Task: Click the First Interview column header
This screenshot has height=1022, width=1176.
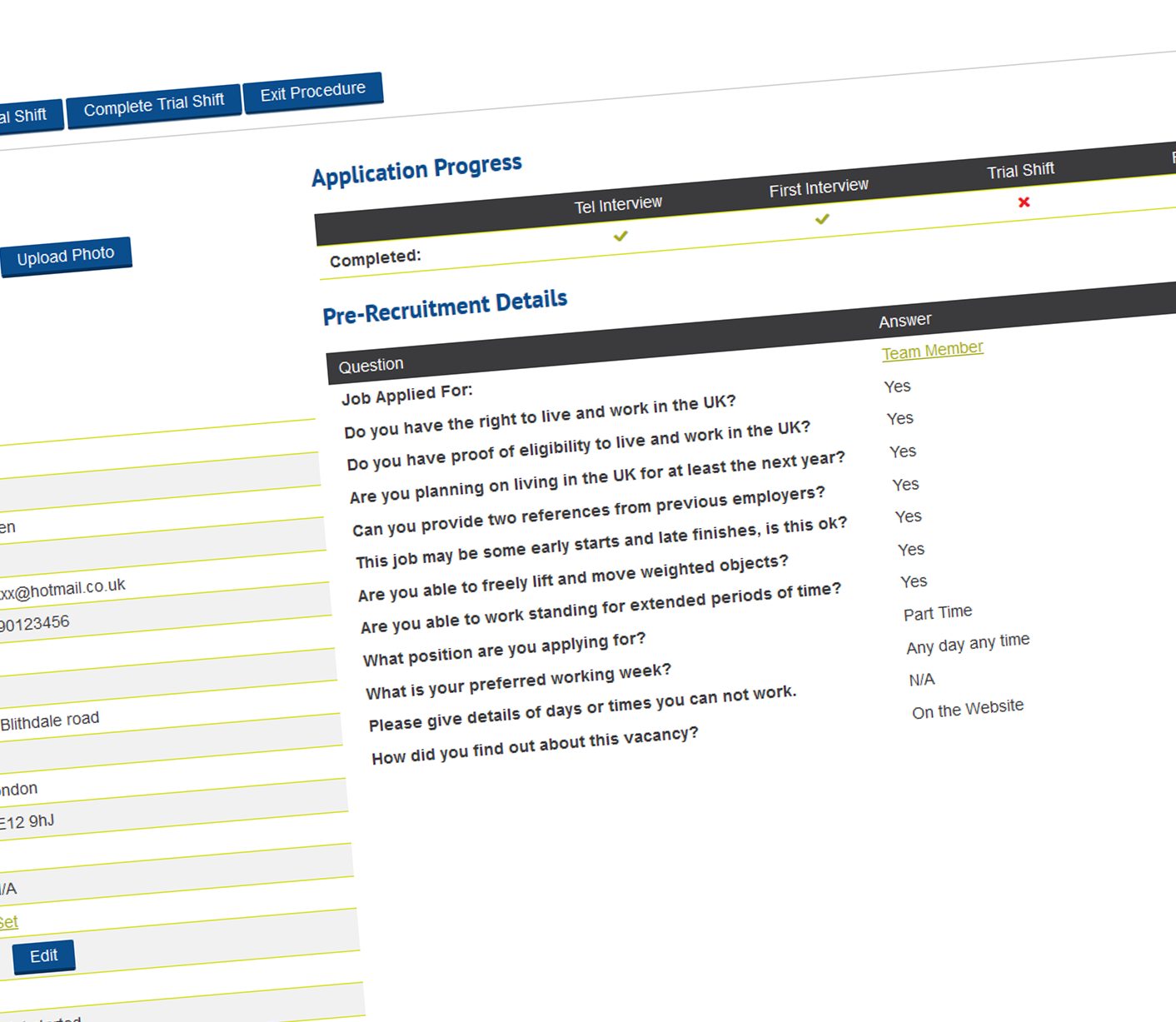Action: 819,187
